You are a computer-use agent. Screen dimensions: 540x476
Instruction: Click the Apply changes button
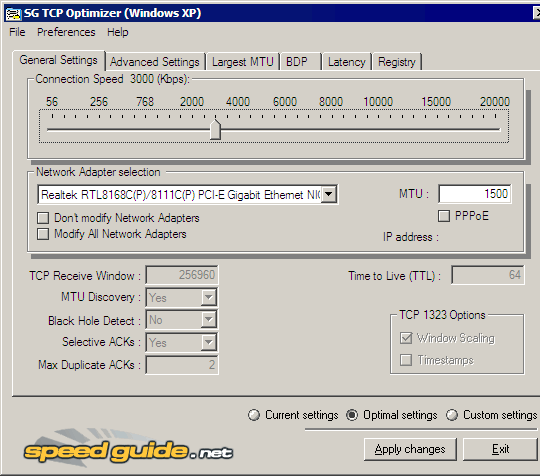tap(410, 449)
